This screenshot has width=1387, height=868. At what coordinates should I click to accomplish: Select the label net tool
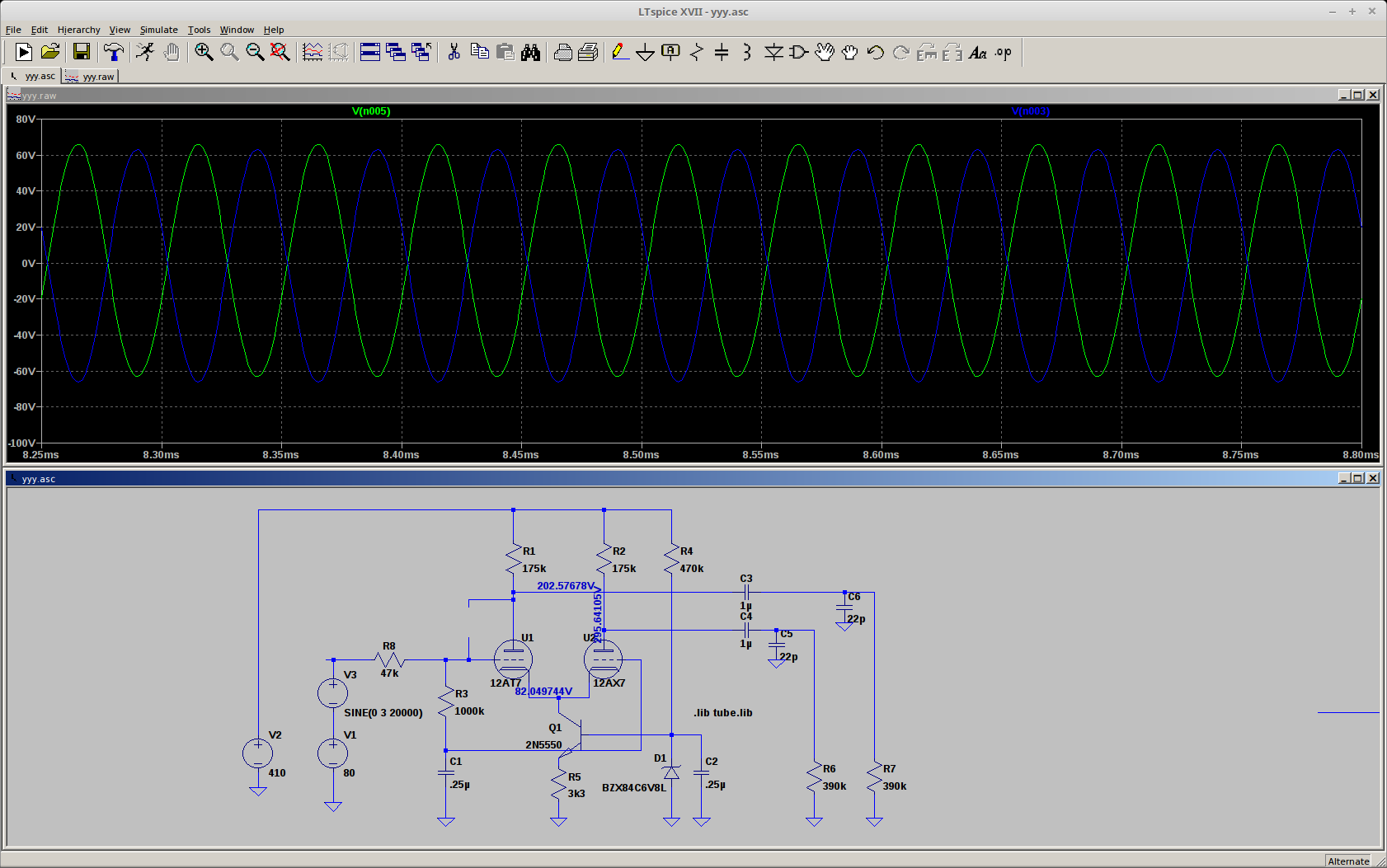[x=670, y=52]
